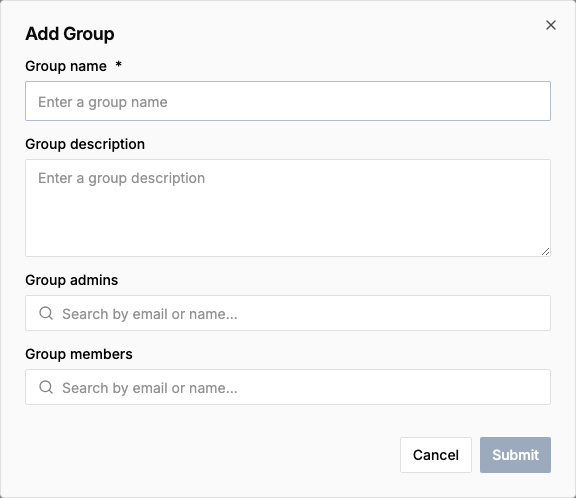This screenshot has width=576, height=498.
Task: Search for Group members by email
Action: (288, 387)
